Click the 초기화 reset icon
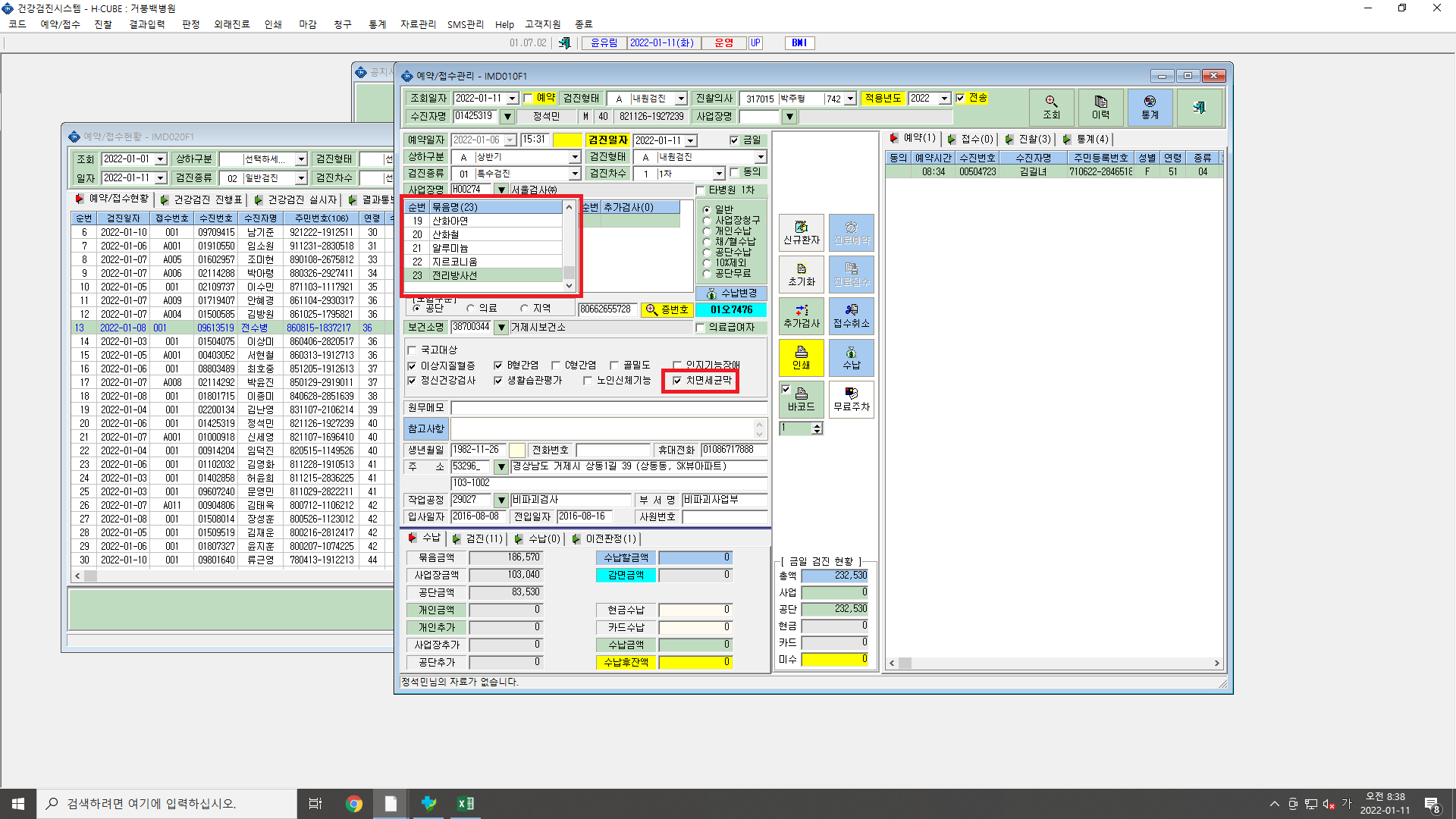 click(802, 274)
